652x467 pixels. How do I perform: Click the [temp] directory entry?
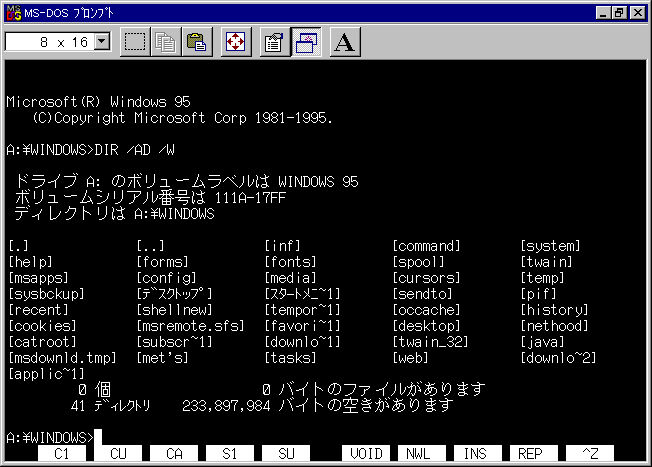[542, 278]
